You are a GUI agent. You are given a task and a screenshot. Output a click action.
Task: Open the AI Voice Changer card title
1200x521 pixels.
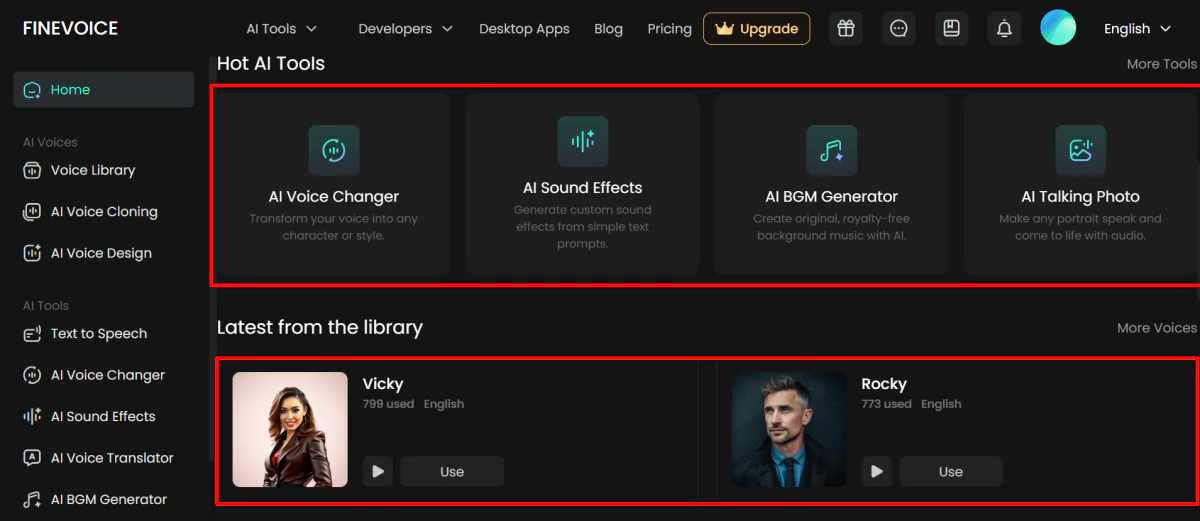pyautogui.click(x=334, y=197)
